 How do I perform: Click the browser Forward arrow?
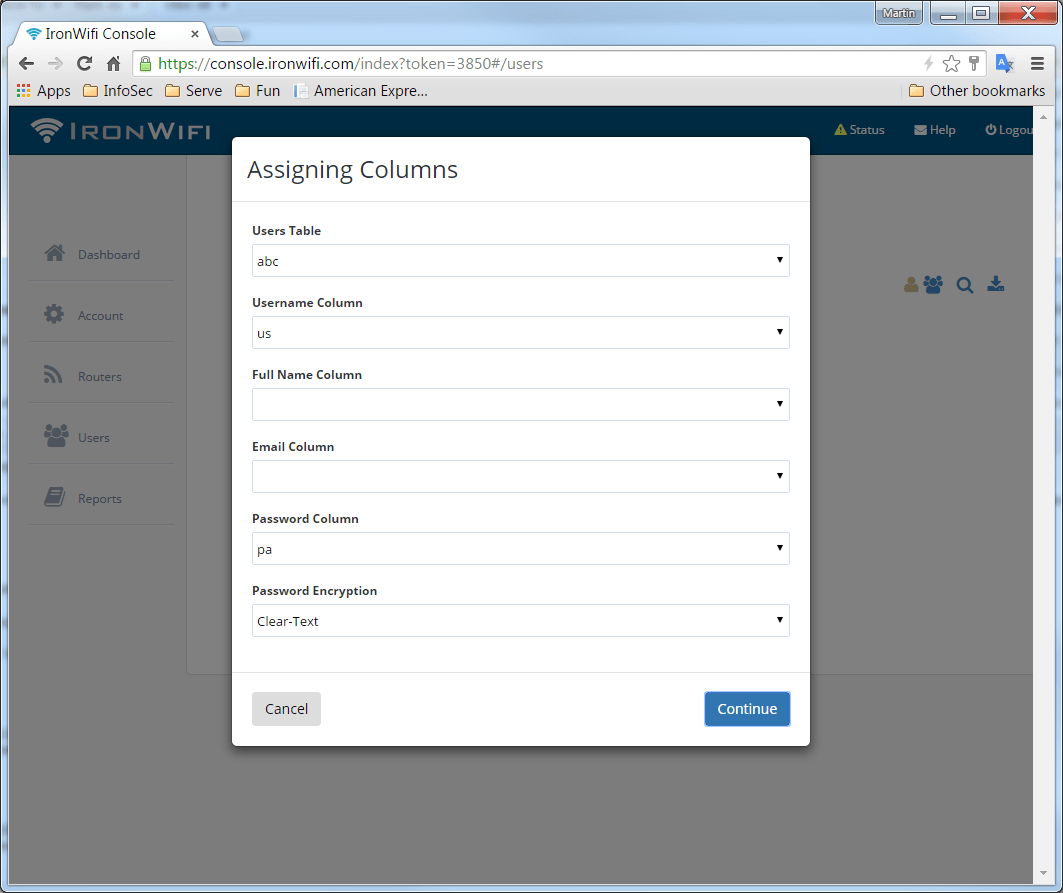point(56,64)
